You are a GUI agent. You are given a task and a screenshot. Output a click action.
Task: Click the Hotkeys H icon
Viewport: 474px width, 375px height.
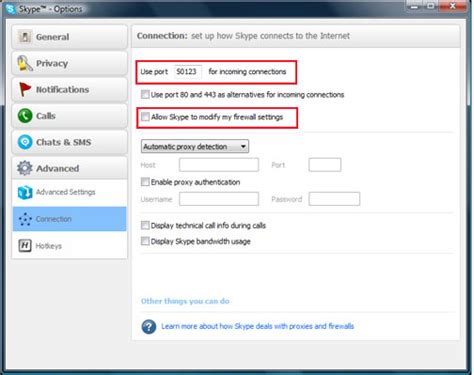[25, 246]
